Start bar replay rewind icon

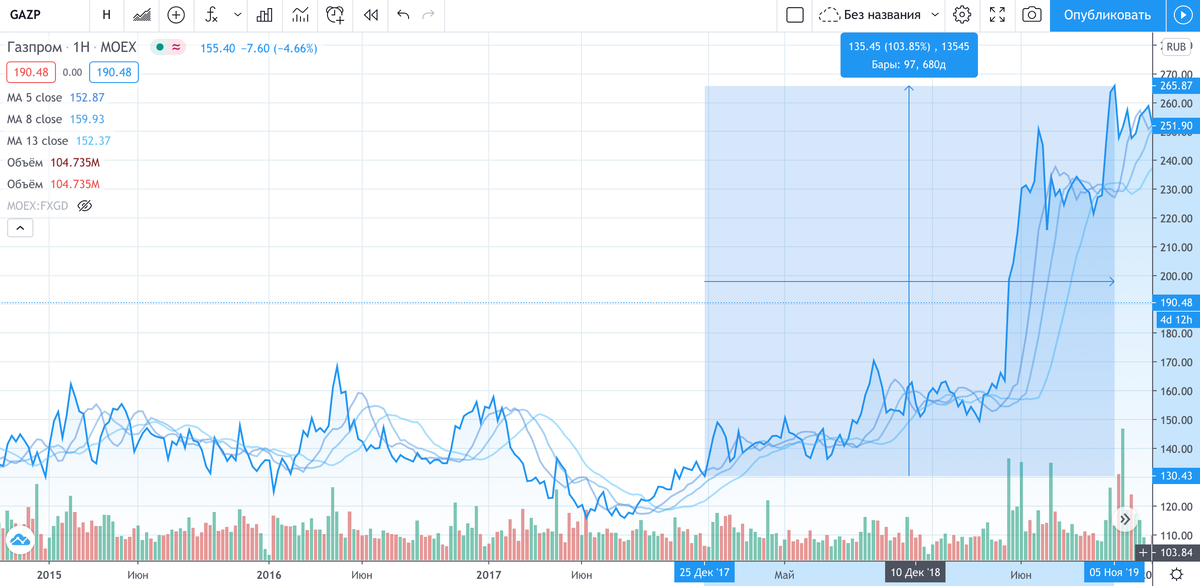point(371,15)
